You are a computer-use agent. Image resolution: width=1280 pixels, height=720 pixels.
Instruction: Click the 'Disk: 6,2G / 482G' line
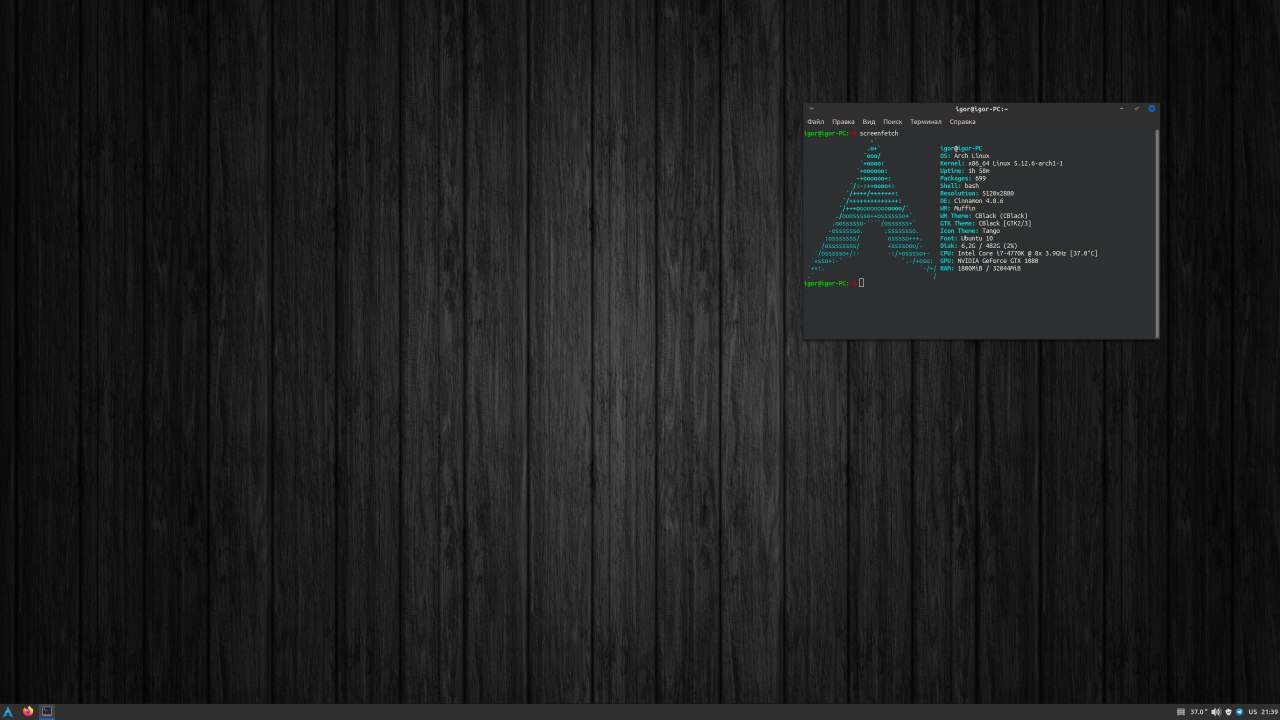pyautogui.click(x=978, y=246)
